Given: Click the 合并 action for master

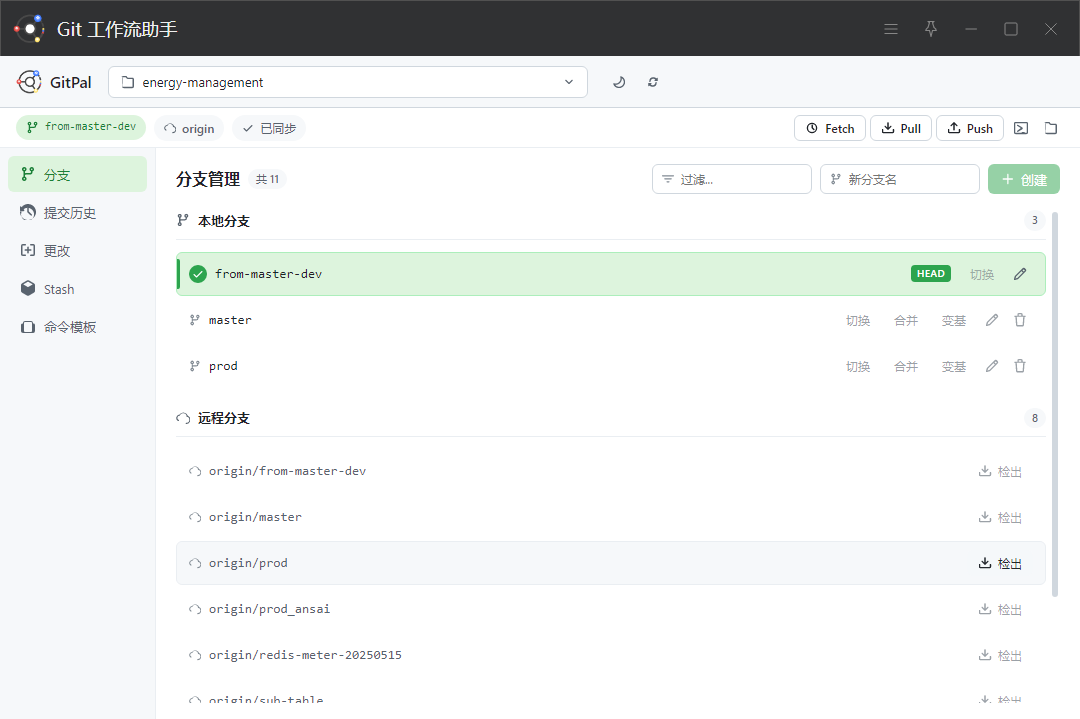Looking at the screenshot, I should click(x=906, y=320).
